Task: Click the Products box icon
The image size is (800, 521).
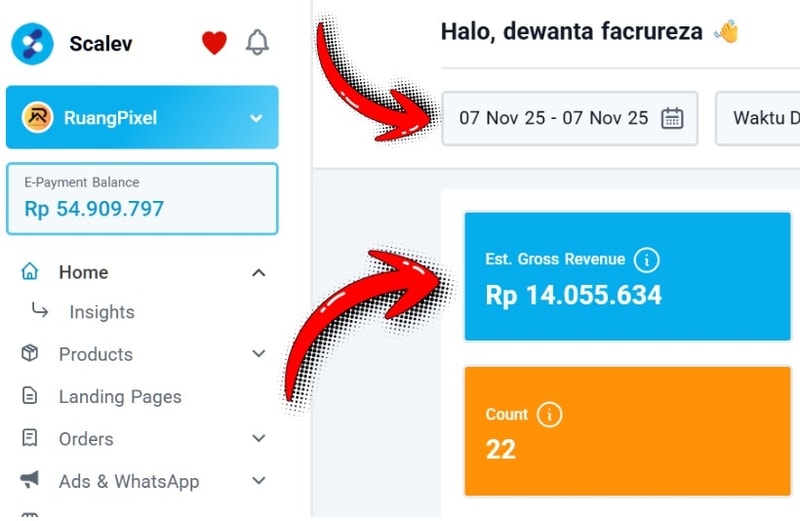Action: 30,354
